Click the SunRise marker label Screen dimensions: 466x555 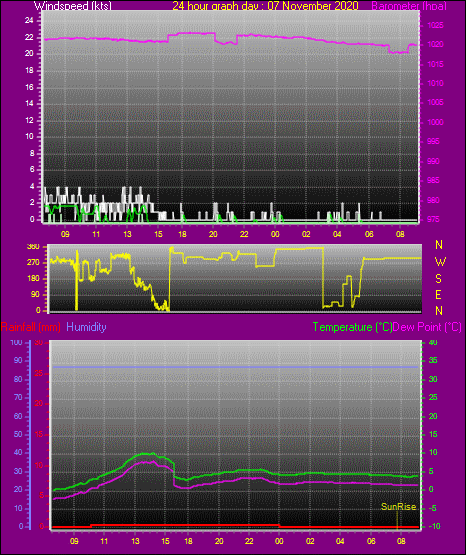[x=398, y=507]
